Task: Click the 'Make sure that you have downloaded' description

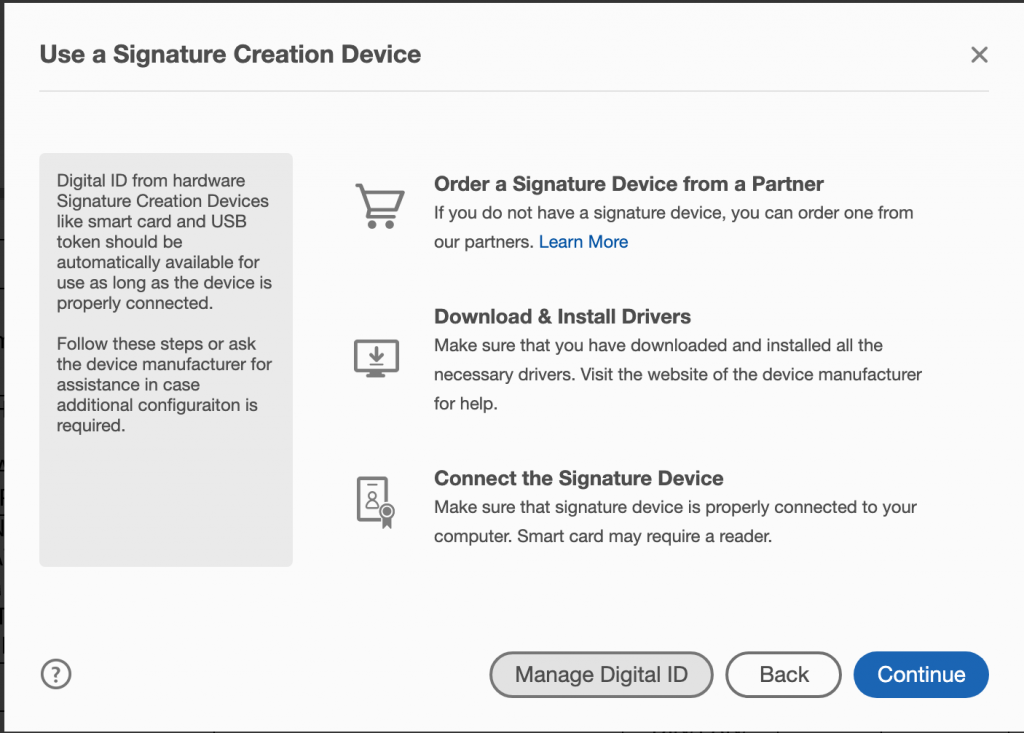Action: click(x=678, y=374)
